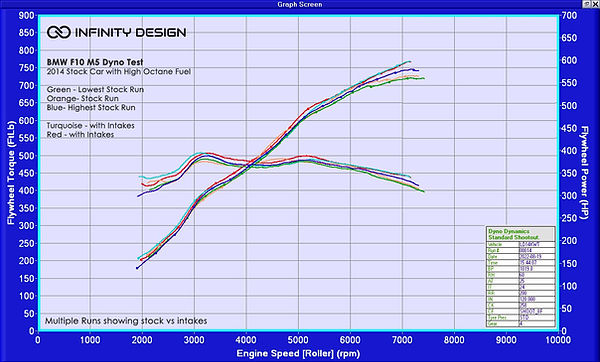Viewport: 600px width, 362px height.
Task: Click the Dyno Dynamics Standard Shootout table header
Action: coord(520,234)
